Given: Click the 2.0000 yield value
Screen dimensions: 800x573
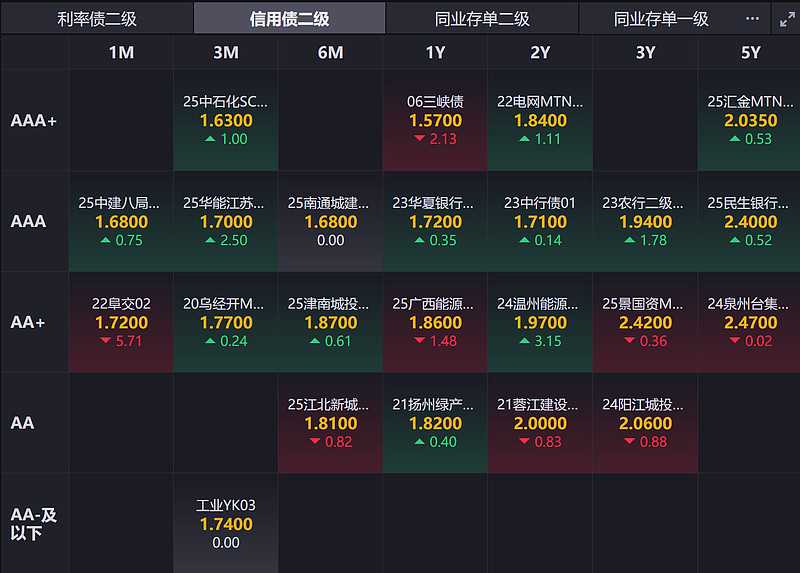Looking at the screenshot, I should click(x=540, y=423).
